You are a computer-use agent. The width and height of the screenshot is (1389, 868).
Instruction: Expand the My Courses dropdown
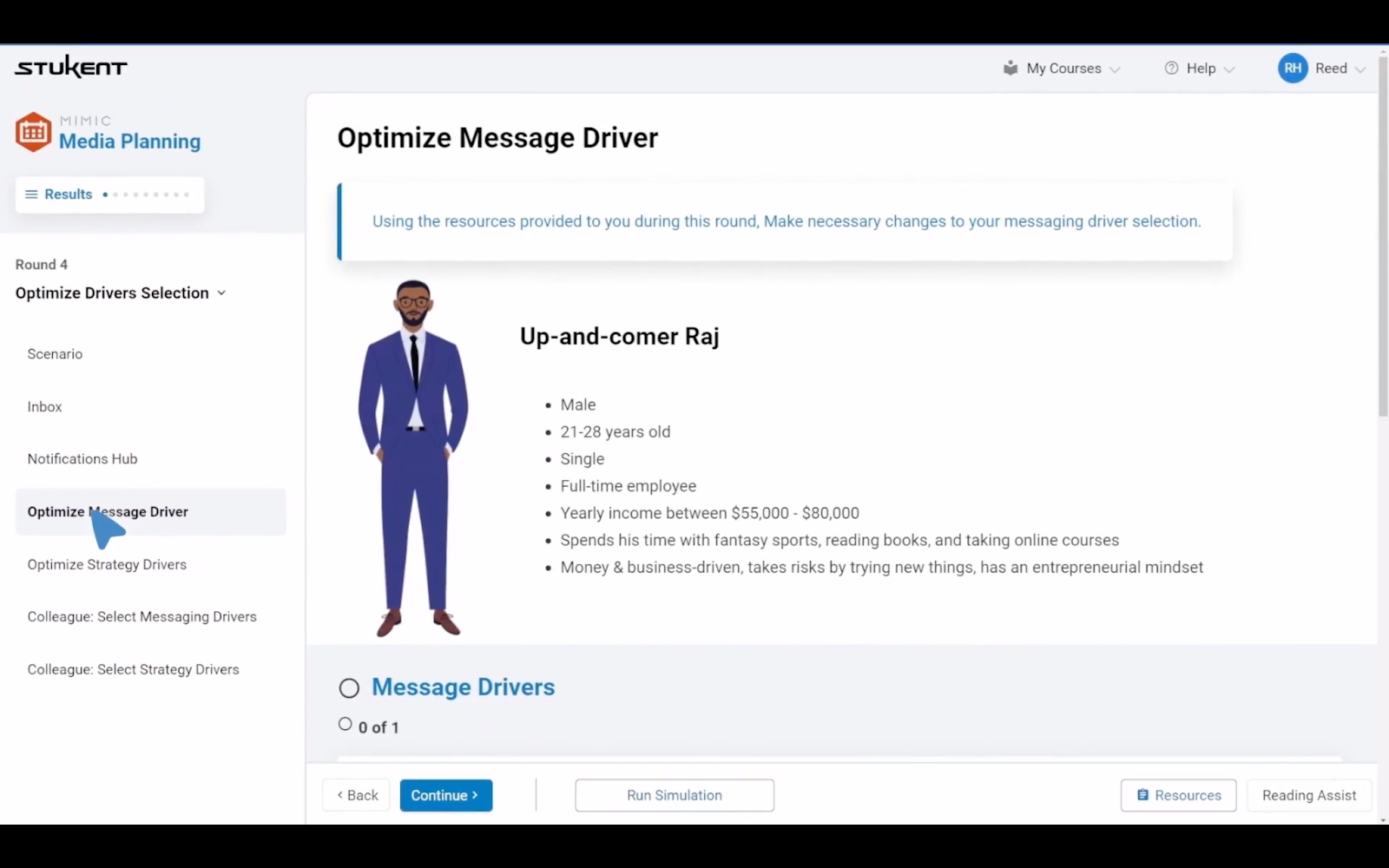click(1062, 69)
